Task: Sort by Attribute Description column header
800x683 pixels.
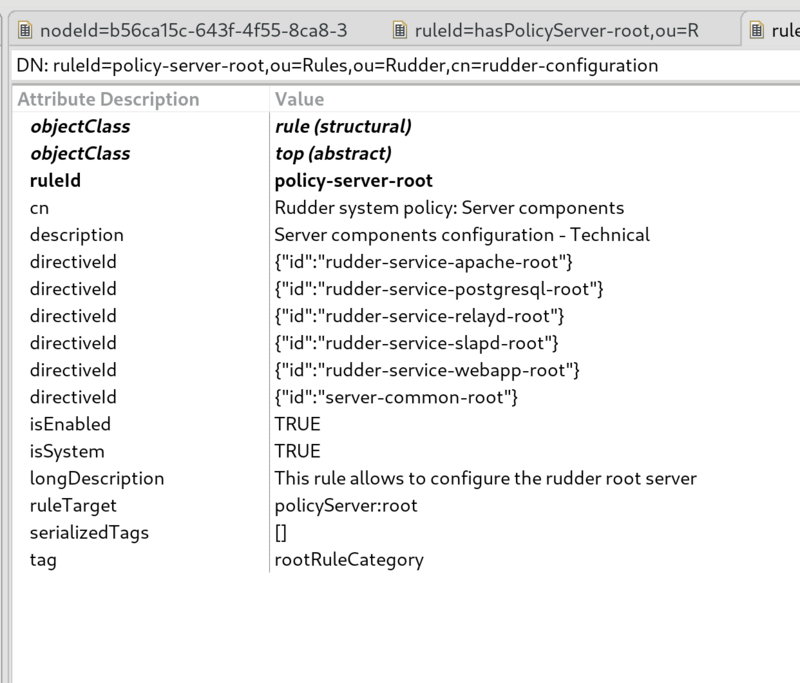Action: click(x=141, y=99)
